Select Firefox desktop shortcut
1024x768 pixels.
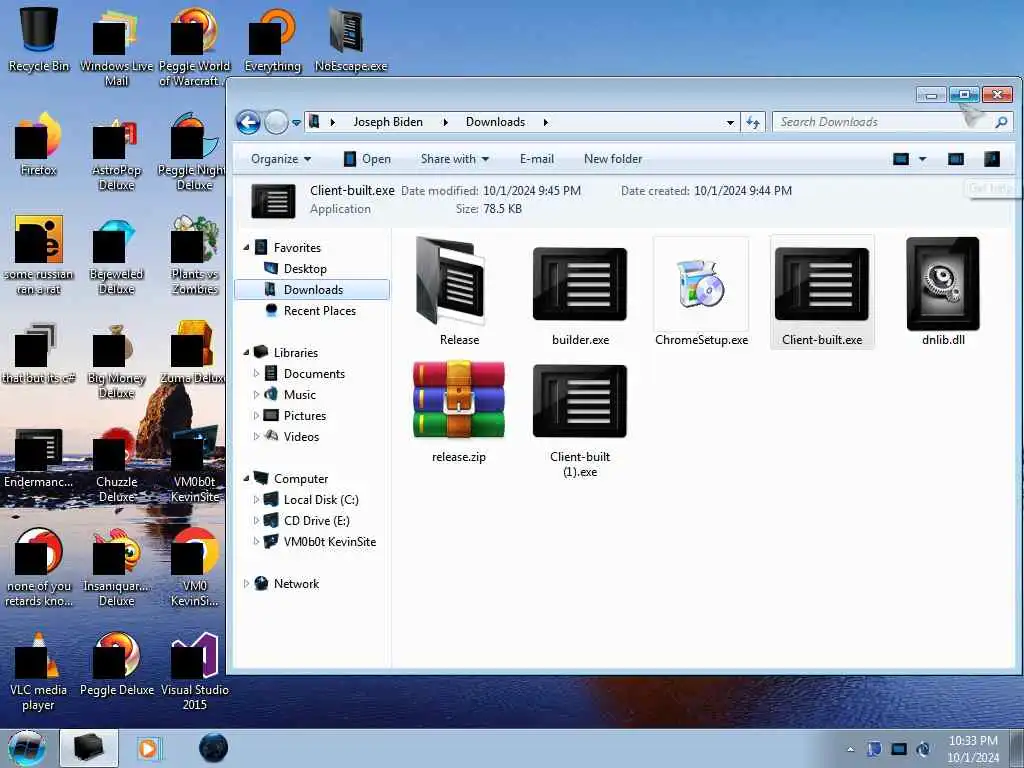(x=39, y=145)
